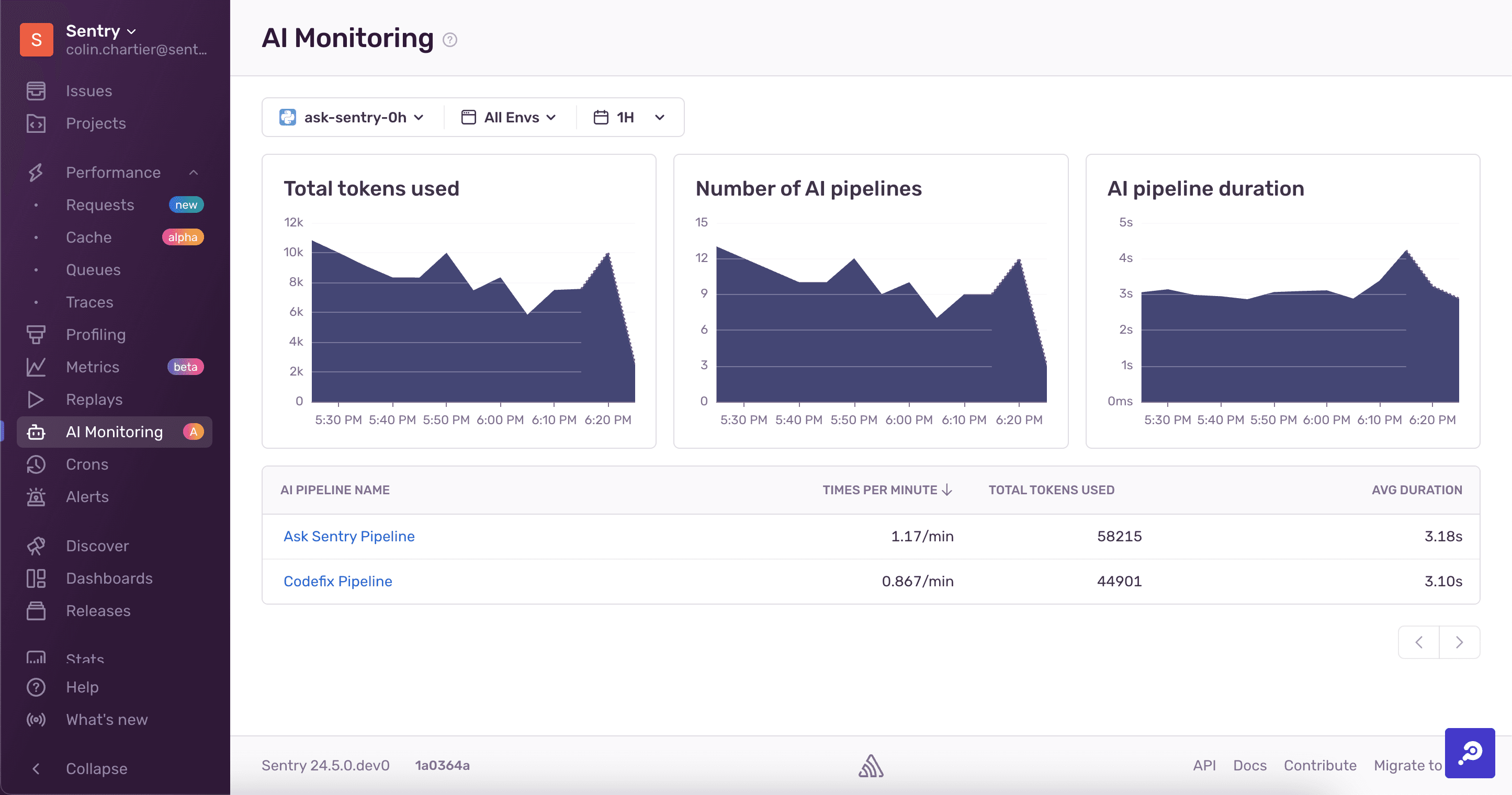Expand the 1H time range dropdown
This screenshot has height=795, width=1512.
[x=630, y=118]
